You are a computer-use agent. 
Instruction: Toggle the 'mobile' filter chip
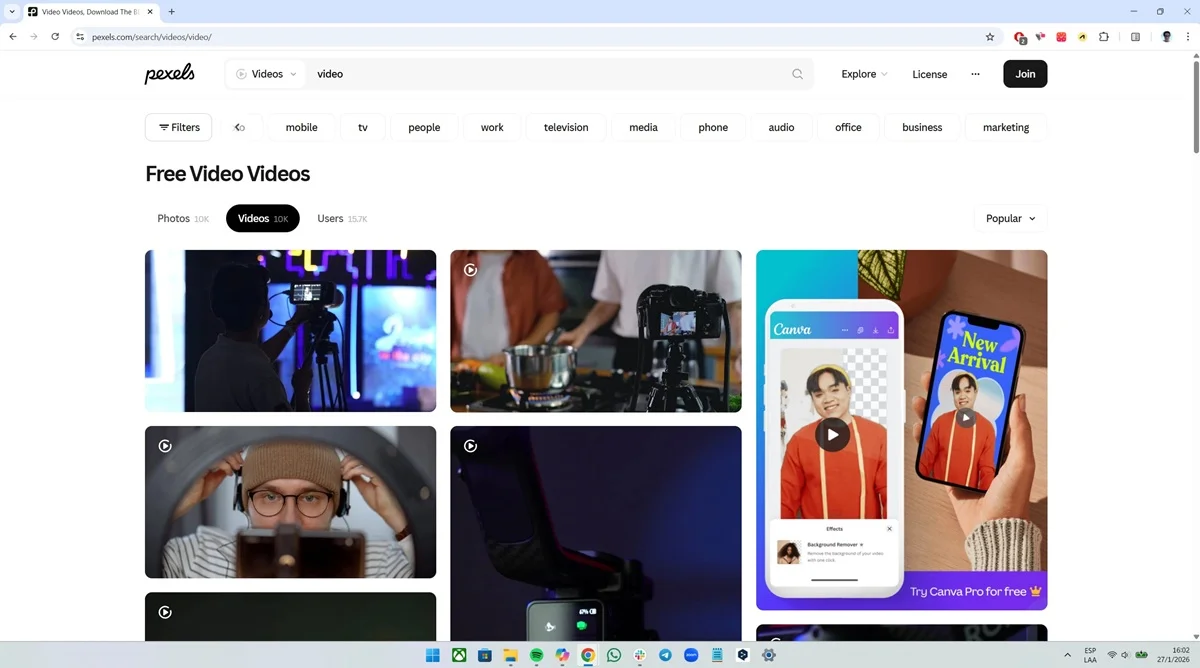pos(301,127)
